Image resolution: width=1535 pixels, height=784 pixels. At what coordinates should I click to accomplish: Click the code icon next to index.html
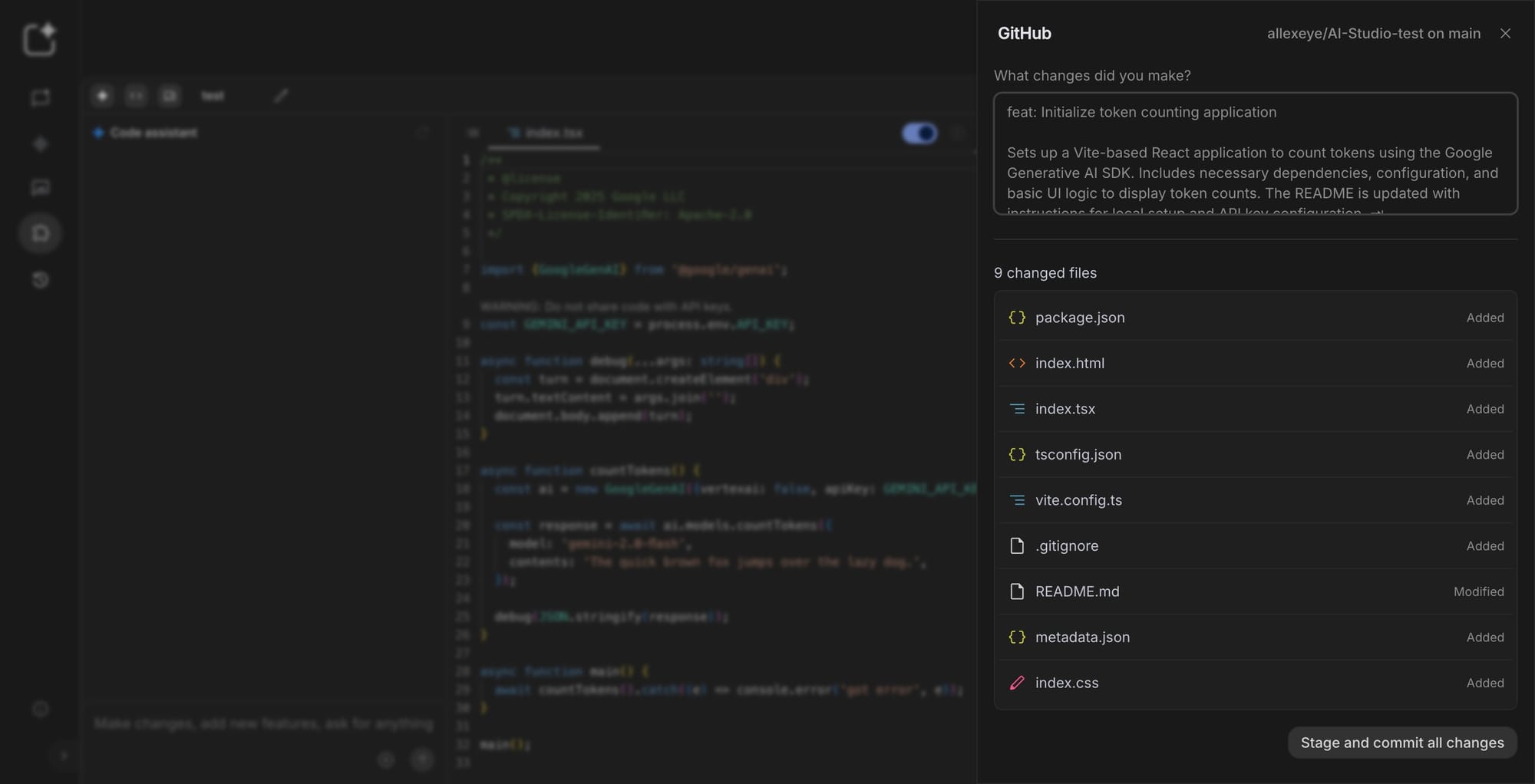pos(1017,363)
